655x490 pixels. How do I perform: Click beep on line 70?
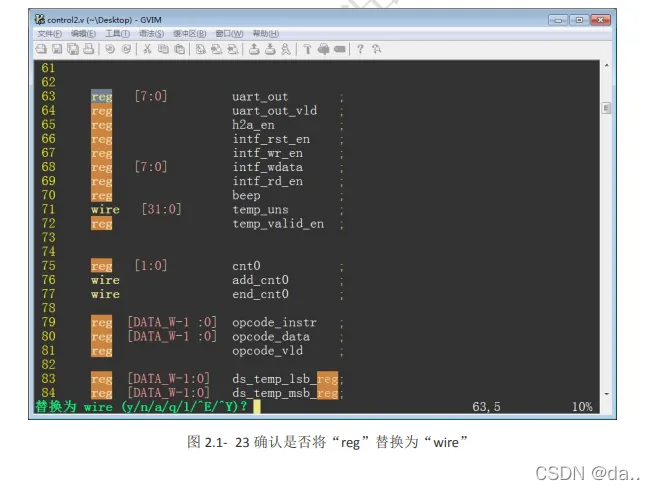tap(246, 195)
